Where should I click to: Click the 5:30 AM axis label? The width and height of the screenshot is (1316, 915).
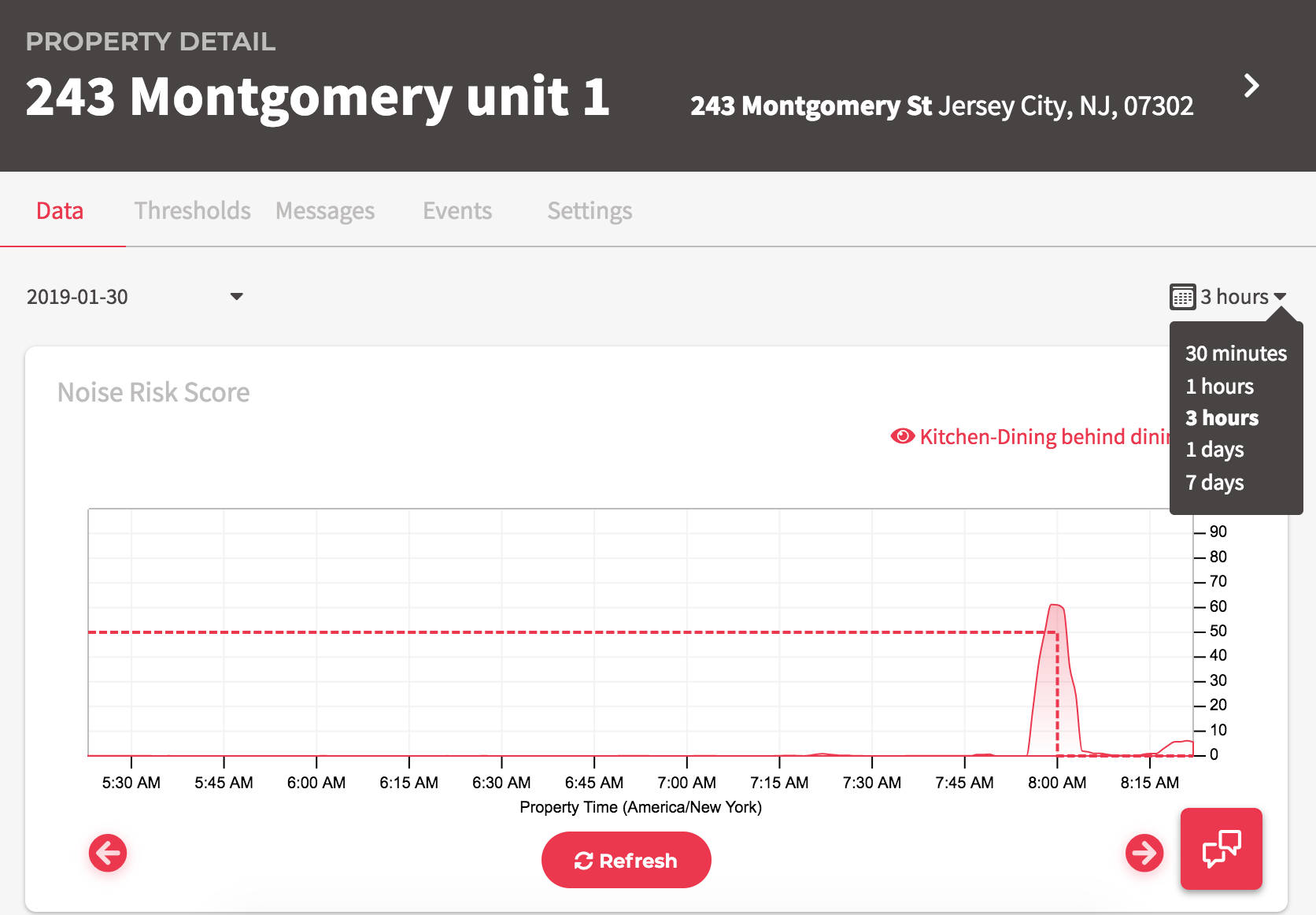coord(131,783)
